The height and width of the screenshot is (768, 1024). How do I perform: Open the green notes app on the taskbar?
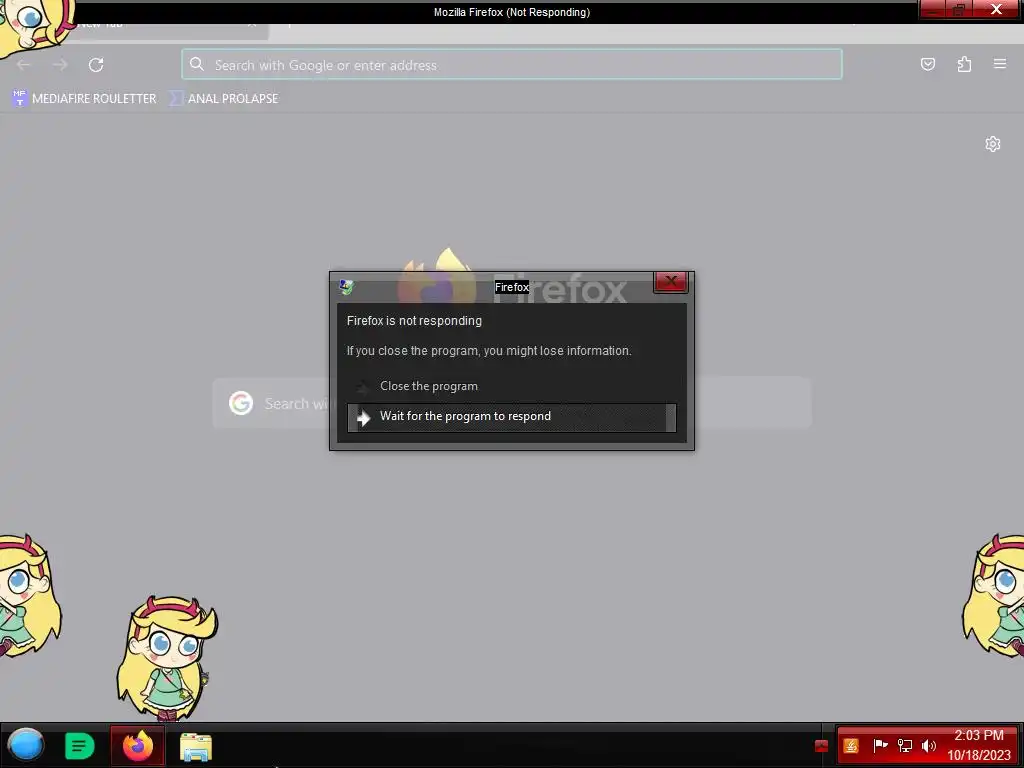tap(80, 746)
